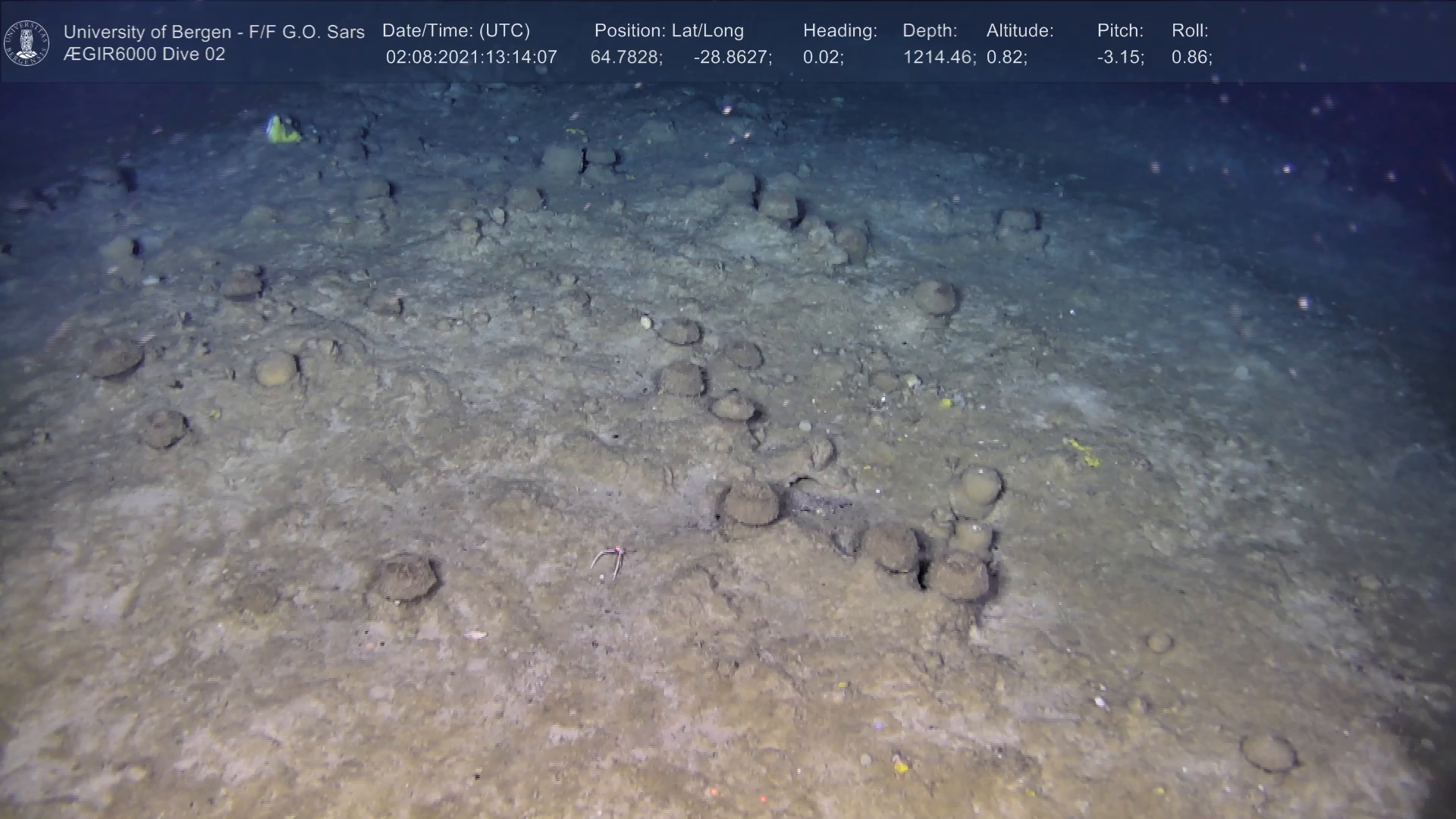Image resolution: width=1456 pixels, height=819 pixels.
Task: Click the longitude value -28.8627
Action: click(x=733, y=58)
